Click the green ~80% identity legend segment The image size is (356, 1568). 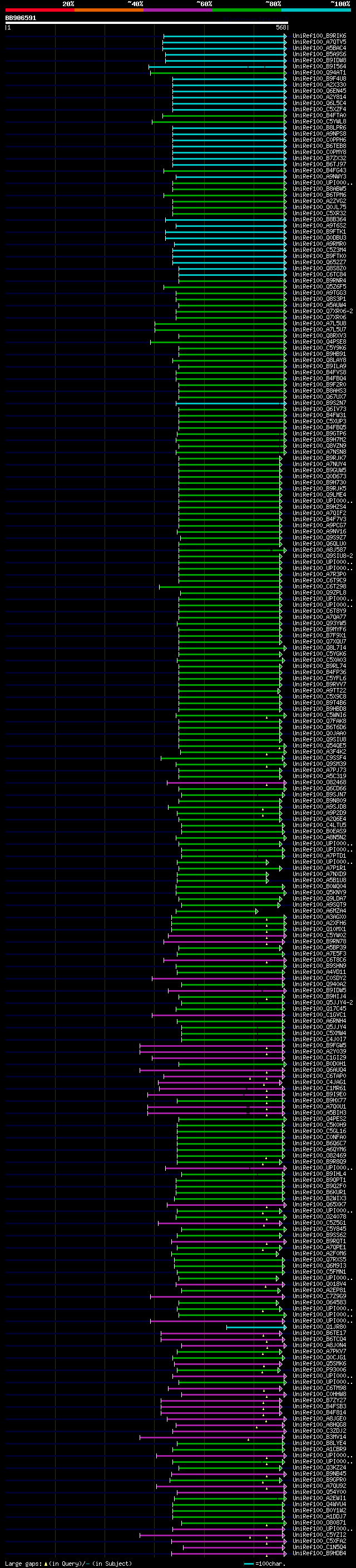tap(247, 10)
